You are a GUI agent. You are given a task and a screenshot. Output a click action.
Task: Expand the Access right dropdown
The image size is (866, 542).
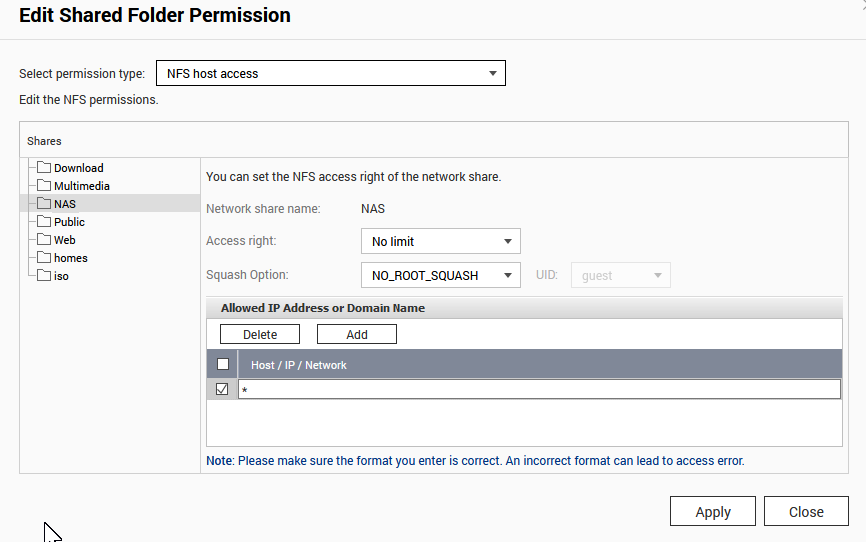440,241
